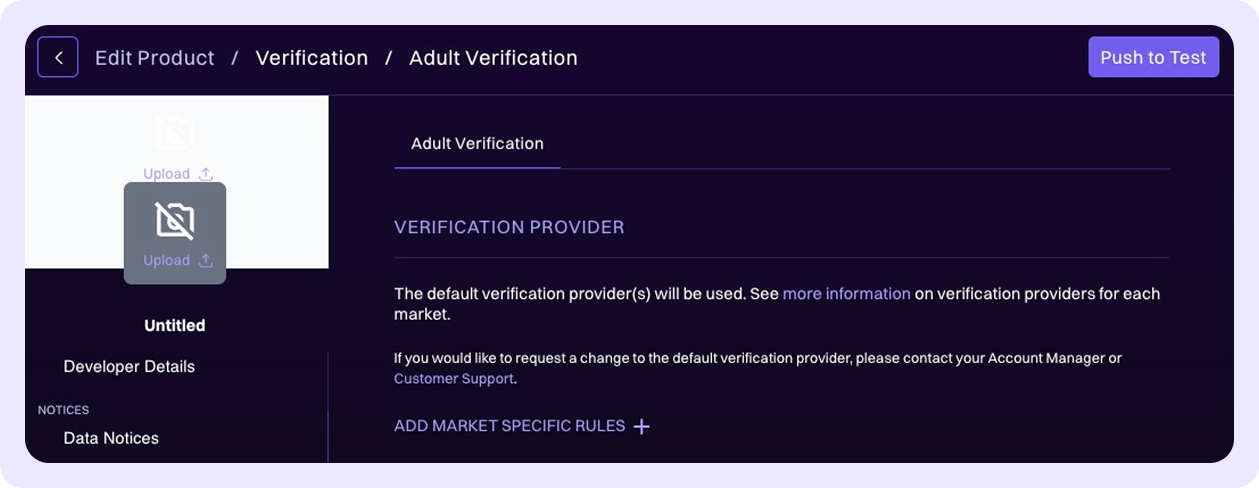This screenshot has height=488, width=1259.
Task: Expand Add Market Specific Rules
Action: 509,426
